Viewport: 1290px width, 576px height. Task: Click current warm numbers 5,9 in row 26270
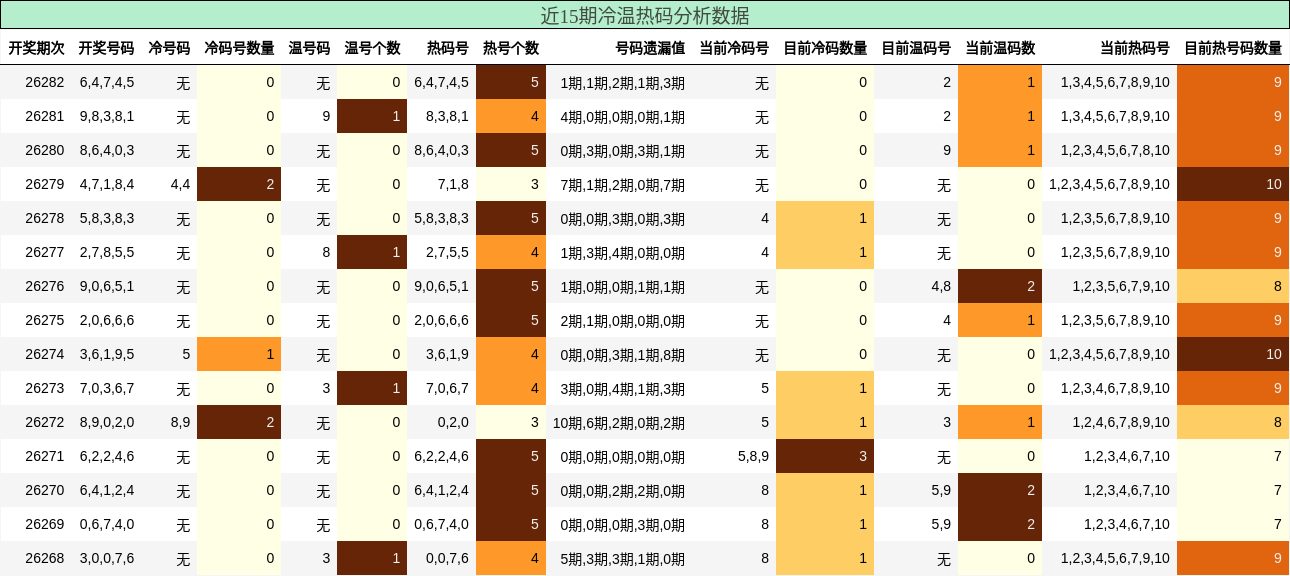(x=941, y=490)
